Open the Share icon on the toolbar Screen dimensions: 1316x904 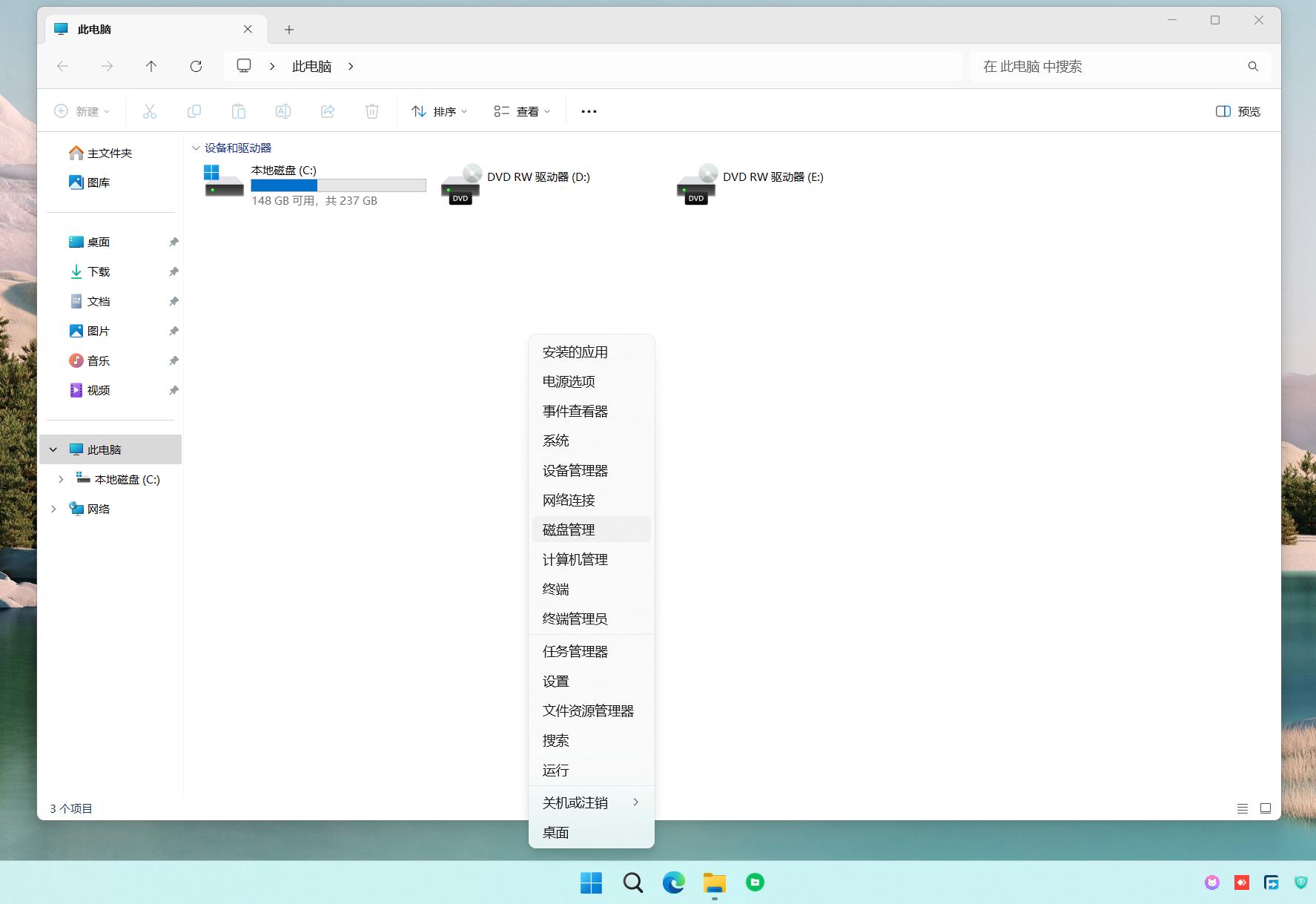(327, 110)
